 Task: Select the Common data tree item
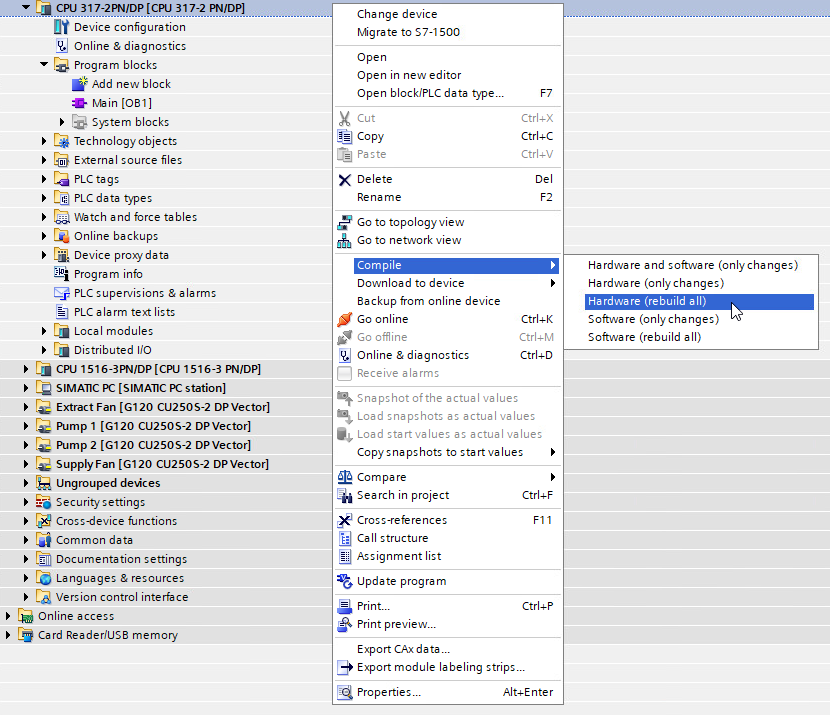tap(94, 540)
